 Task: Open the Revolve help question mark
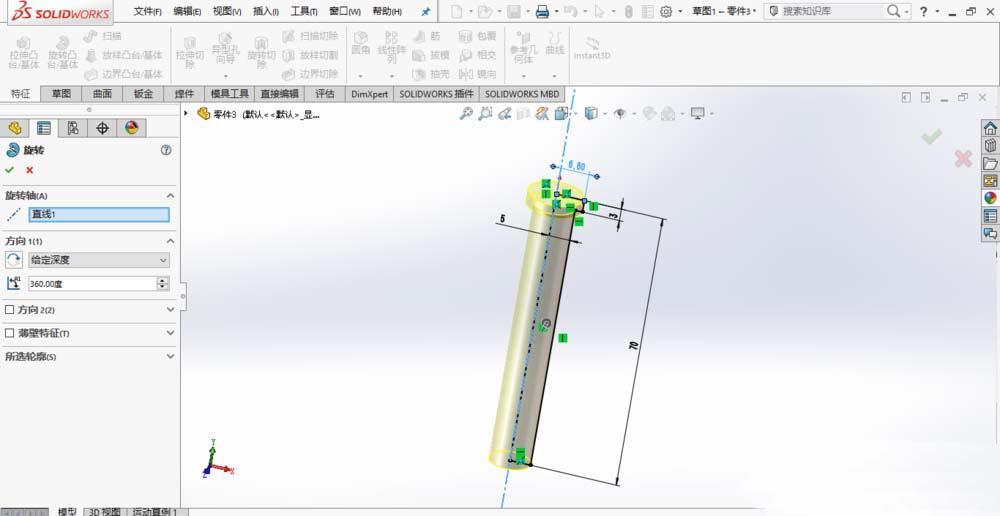coord(166,151)
